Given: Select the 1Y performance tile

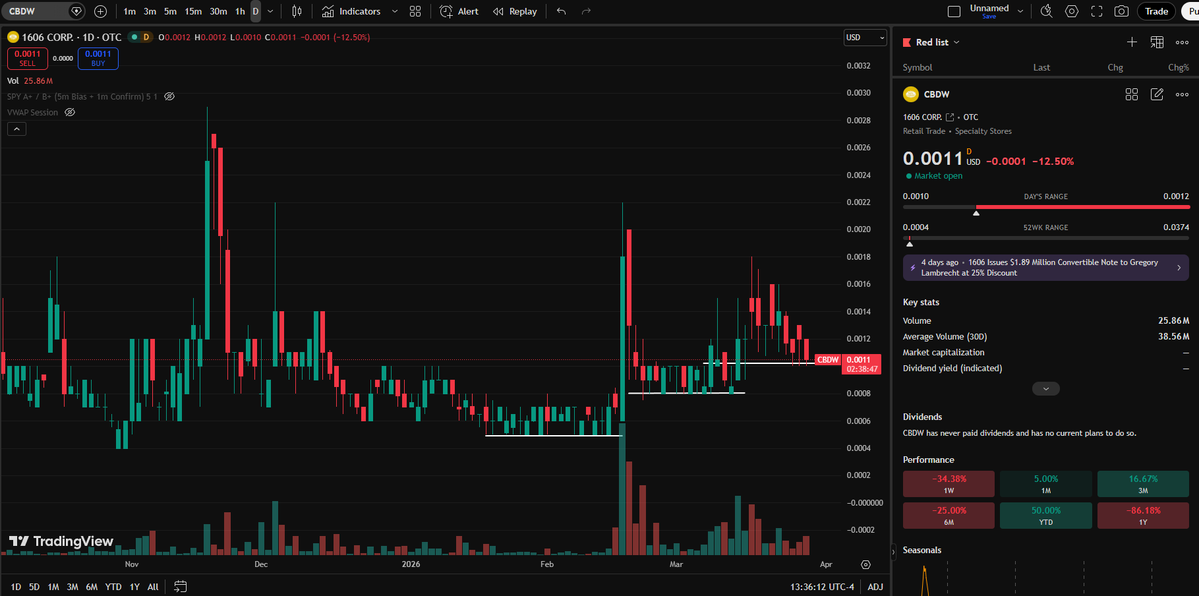Looking at the screenshot, I should tap(1142, 516).
